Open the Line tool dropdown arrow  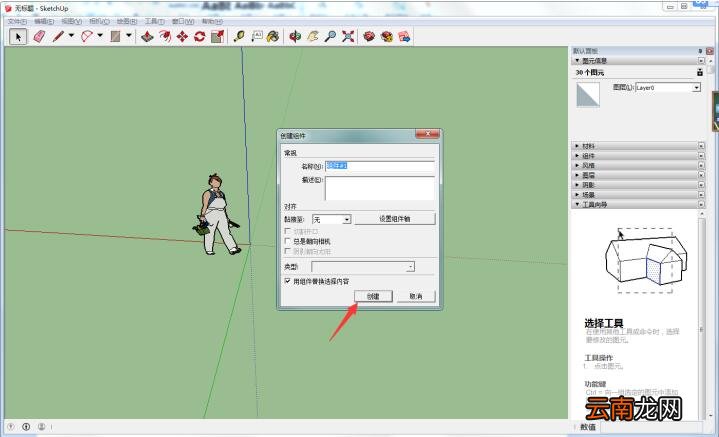[x=71, y=35]
